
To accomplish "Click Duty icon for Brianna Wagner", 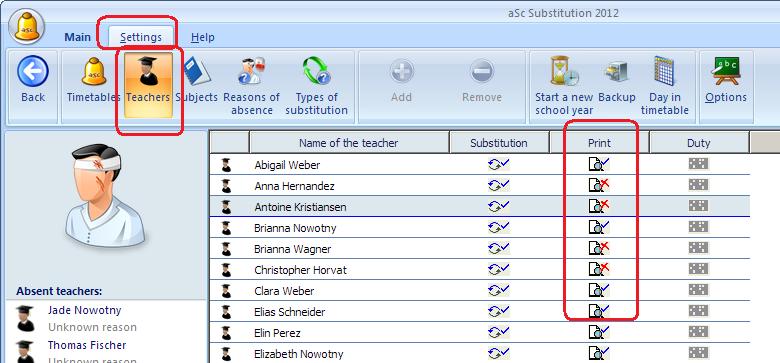I will (698, 248).
